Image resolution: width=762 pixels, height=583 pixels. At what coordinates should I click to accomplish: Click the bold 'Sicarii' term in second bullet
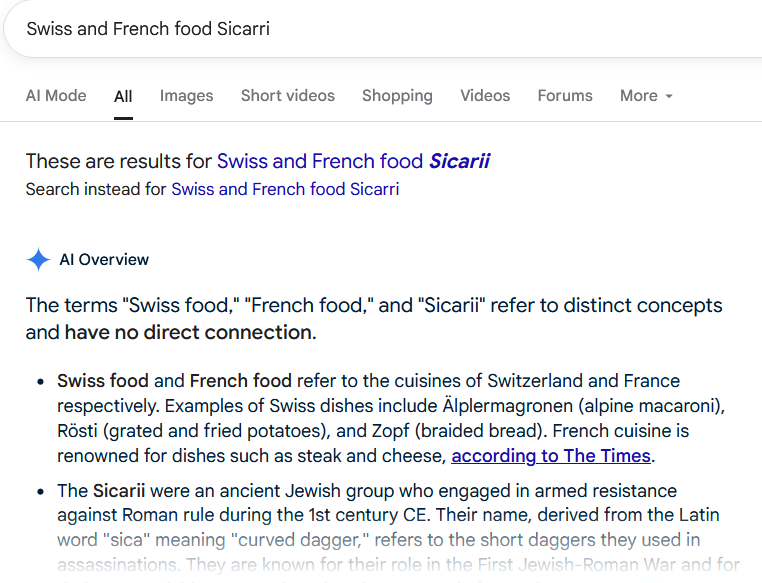pos(119,491)
